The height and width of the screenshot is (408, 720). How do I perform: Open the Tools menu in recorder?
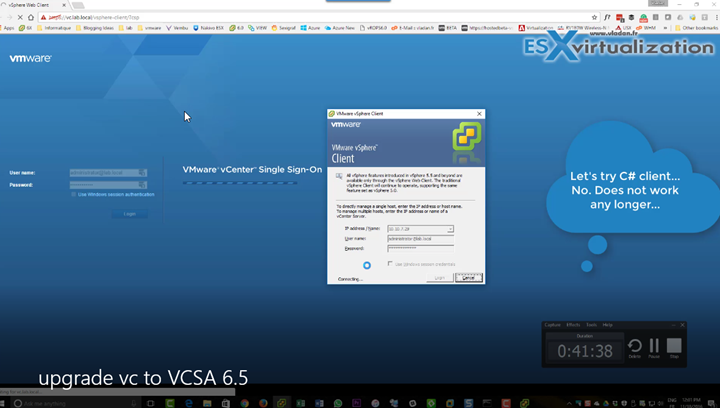pyautogui.click(x=591, y=325)
